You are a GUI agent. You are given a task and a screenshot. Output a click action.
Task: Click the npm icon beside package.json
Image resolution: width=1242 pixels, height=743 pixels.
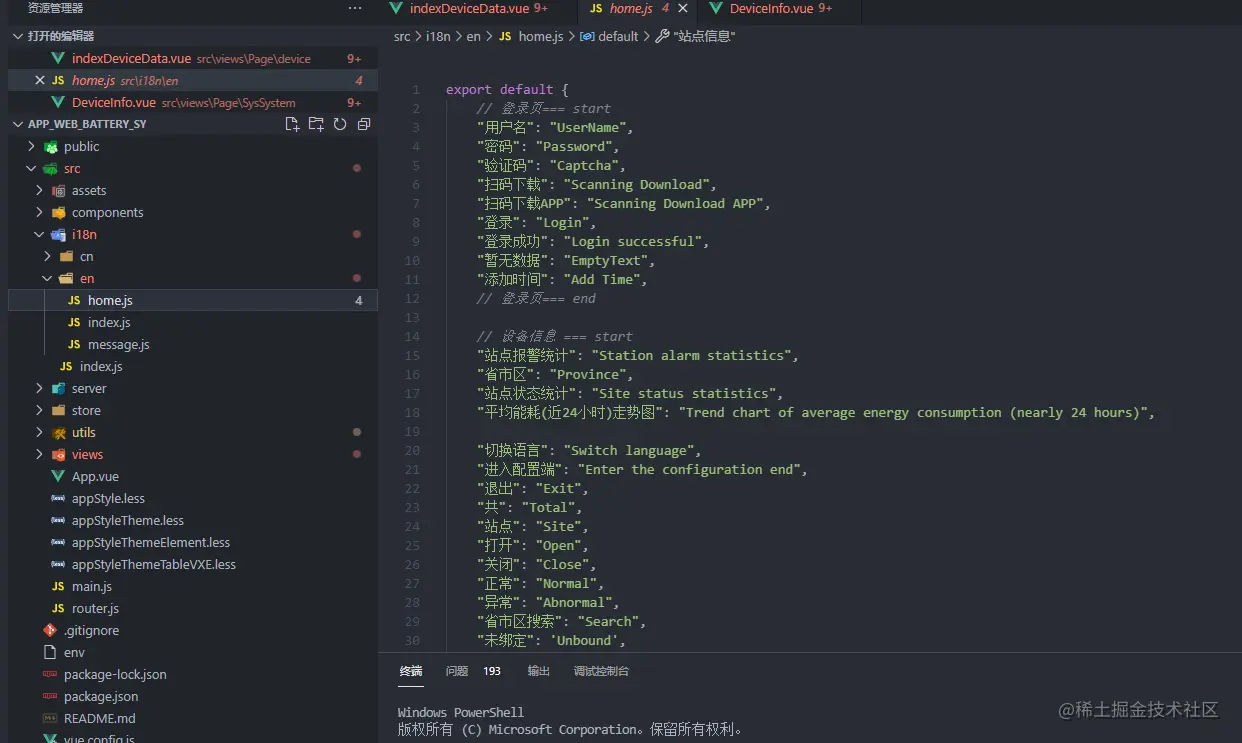[x=50, y=696]
